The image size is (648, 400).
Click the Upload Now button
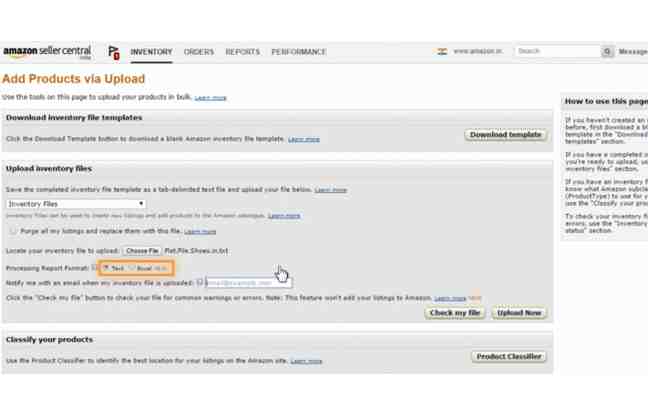(519, 313)
